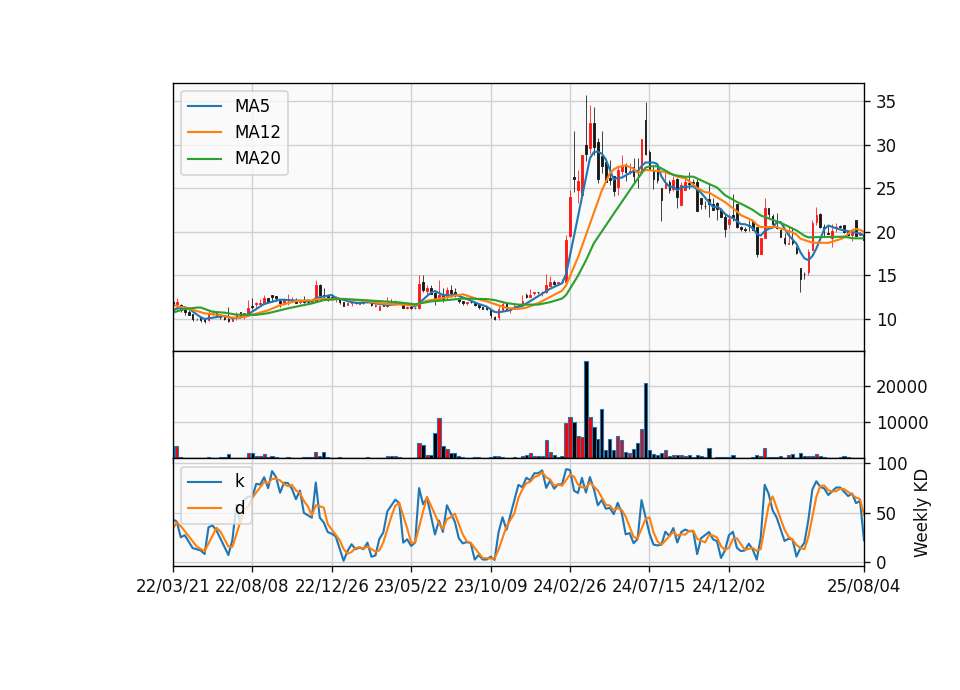Click the price axis value 30
Screen dimensions: 960x690
[x=885, y=146]
